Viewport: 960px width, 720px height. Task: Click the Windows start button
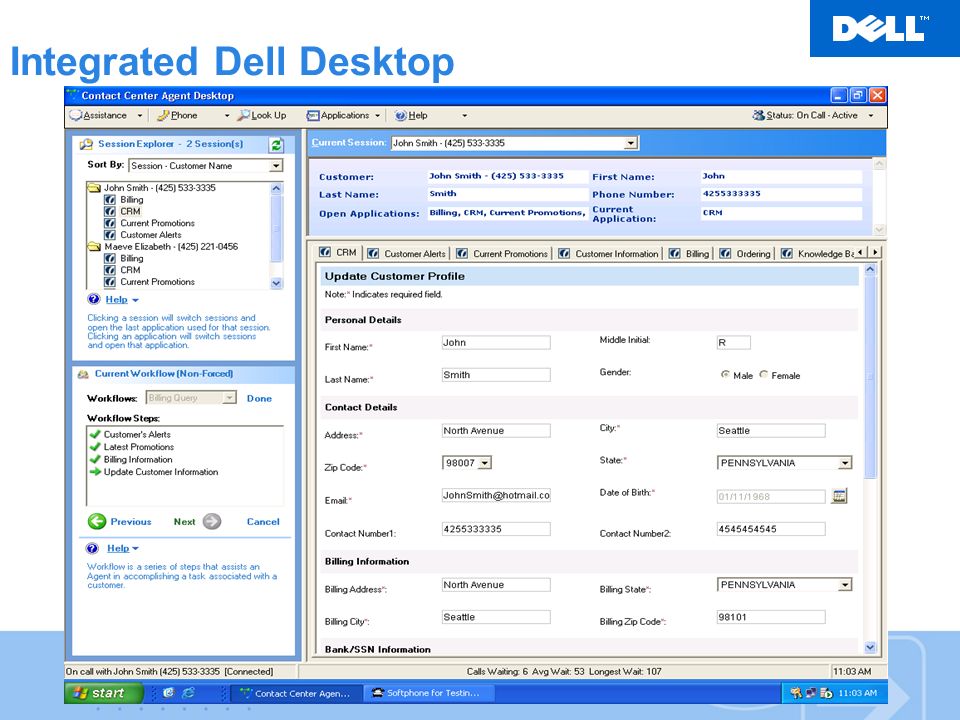(103, 693)
